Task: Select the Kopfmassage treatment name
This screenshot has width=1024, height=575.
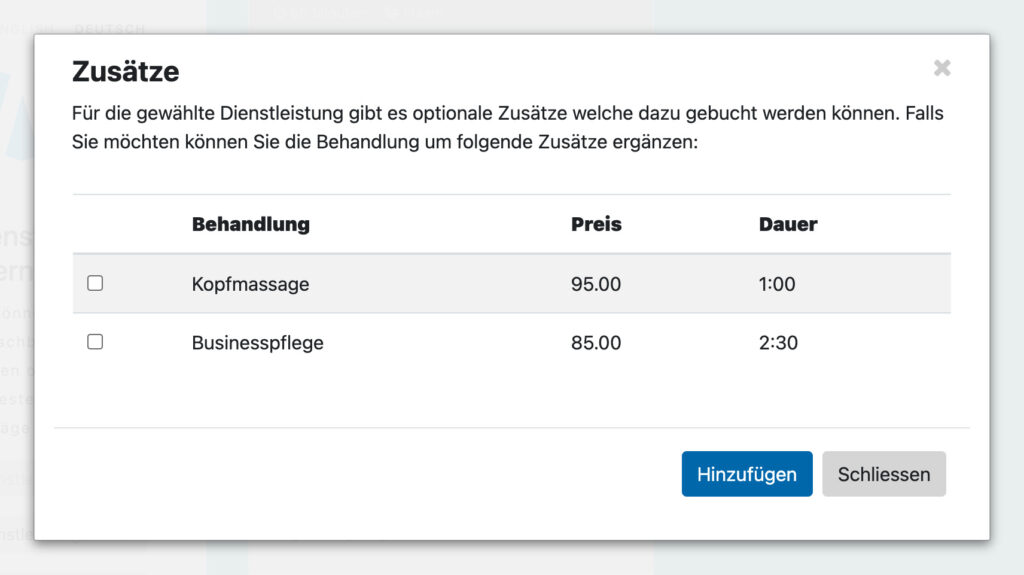Action: coord(250,284)
